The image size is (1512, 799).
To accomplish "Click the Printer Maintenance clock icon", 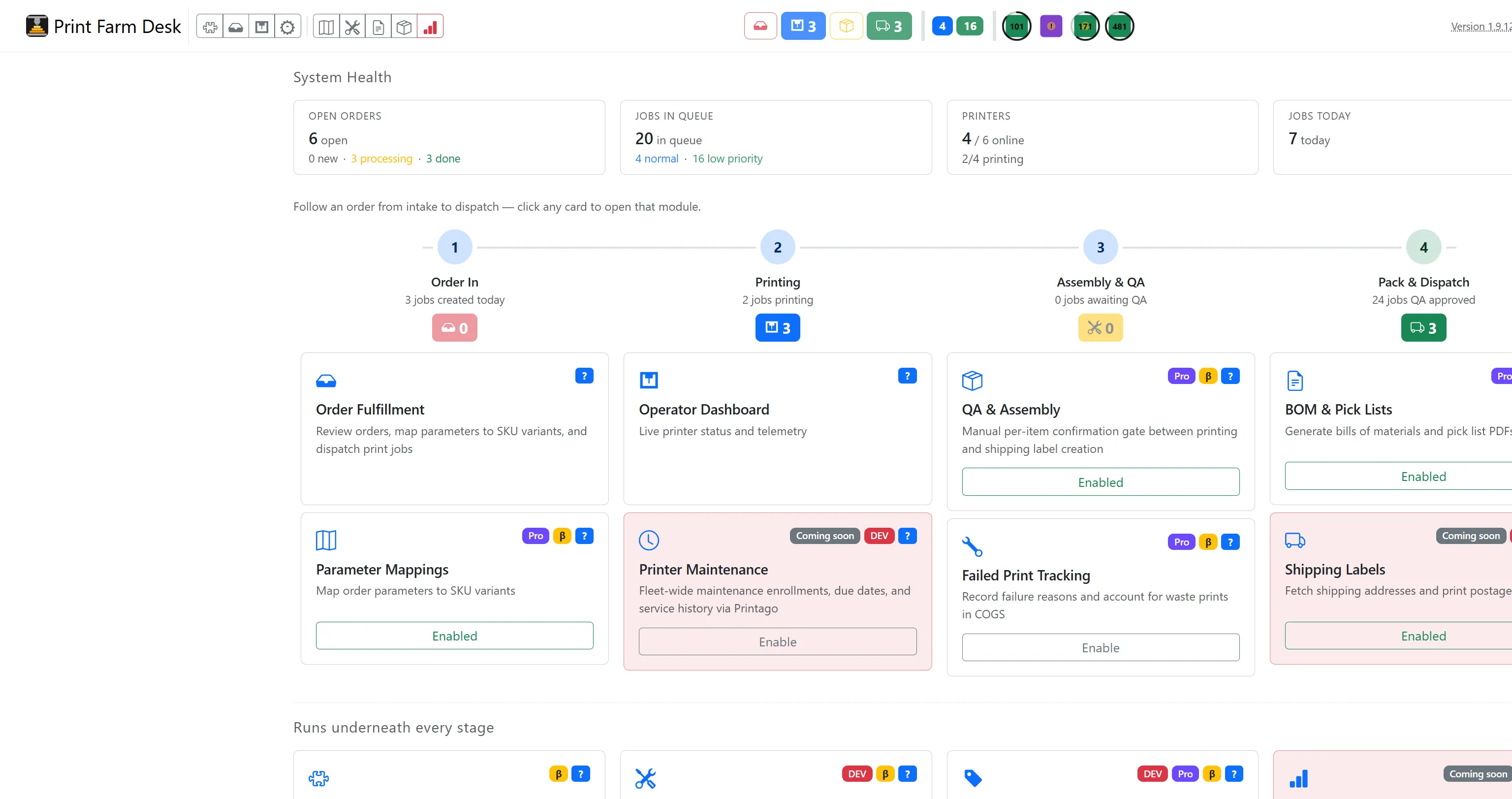I will (649, 540).
